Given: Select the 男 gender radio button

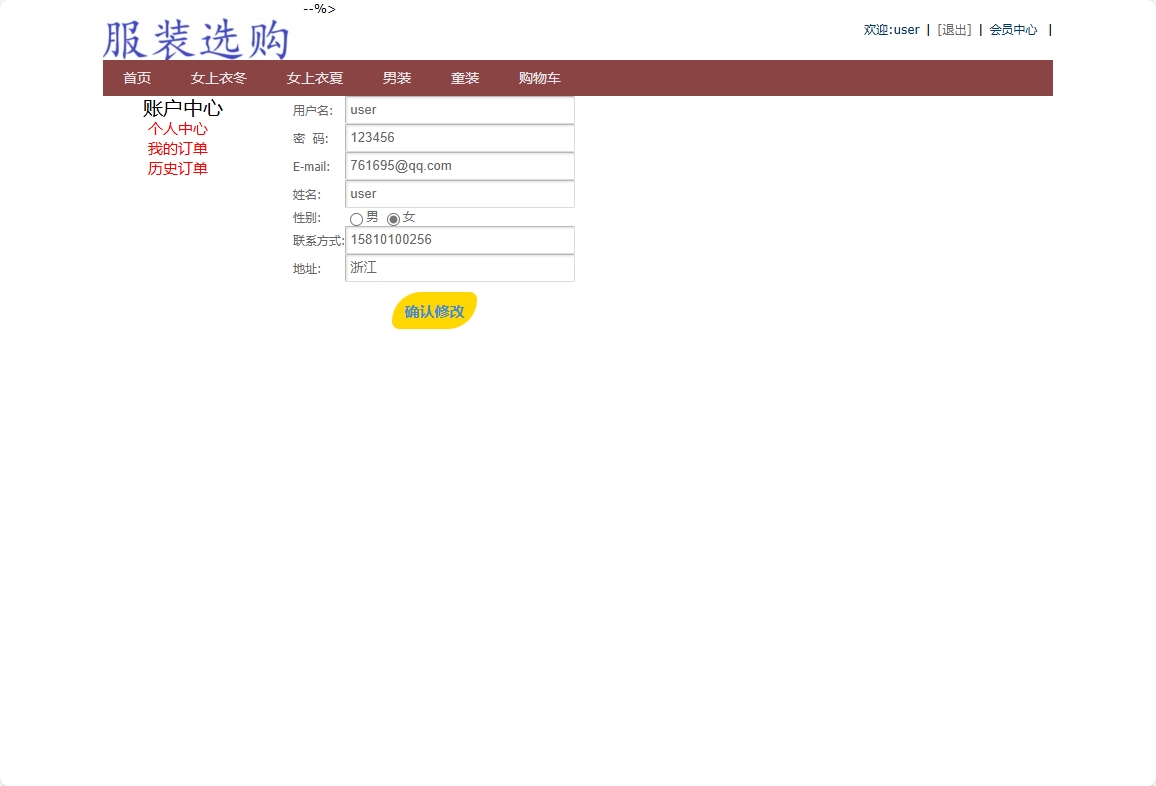Looking at the screenshot, I should click(356, 218).
